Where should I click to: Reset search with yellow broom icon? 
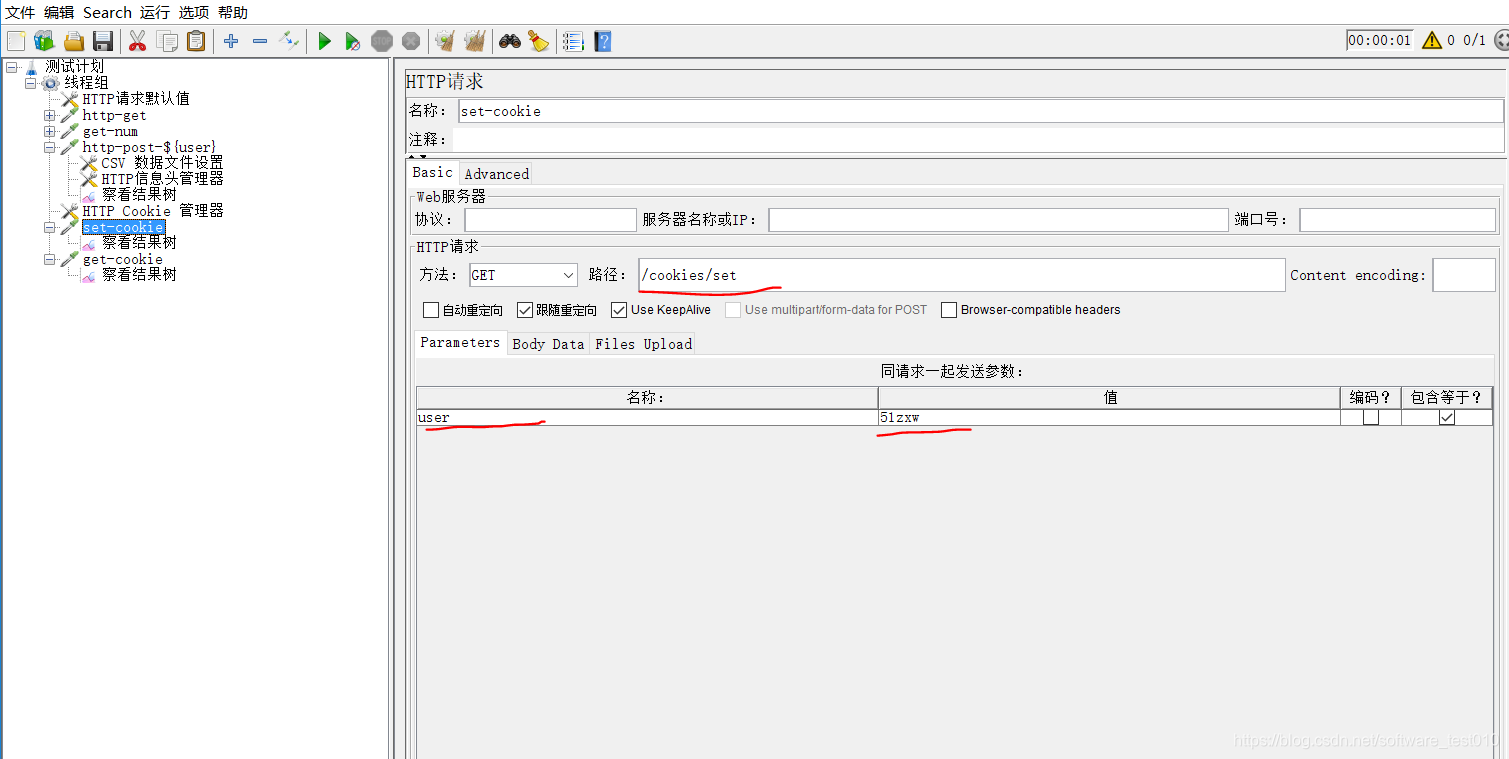(x=539, y=41)
